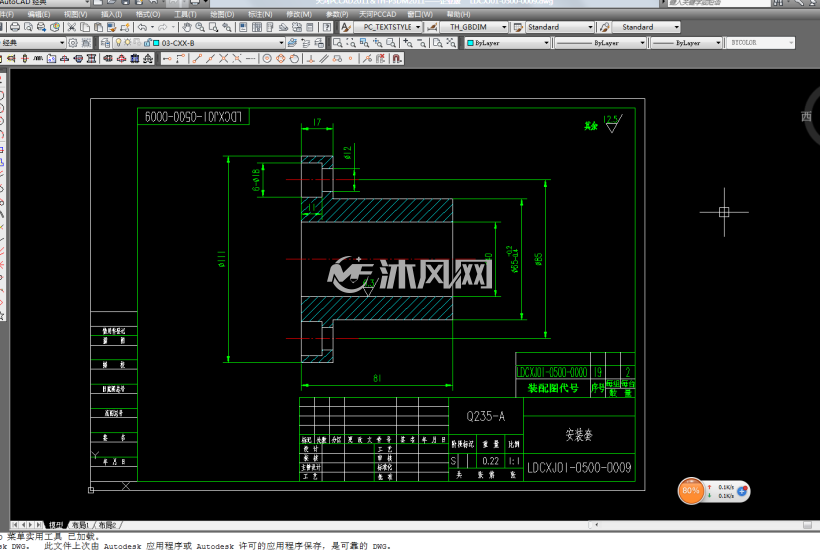Toggle the layer lock padlock icon
Image resolution: width=820 pixels, height=550 pixels.
(x=147, y=42)
